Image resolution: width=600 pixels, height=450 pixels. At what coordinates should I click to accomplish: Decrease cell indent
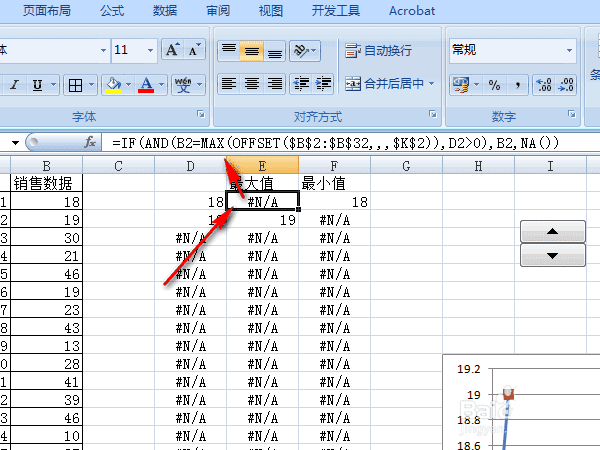(x=301, y=84)
